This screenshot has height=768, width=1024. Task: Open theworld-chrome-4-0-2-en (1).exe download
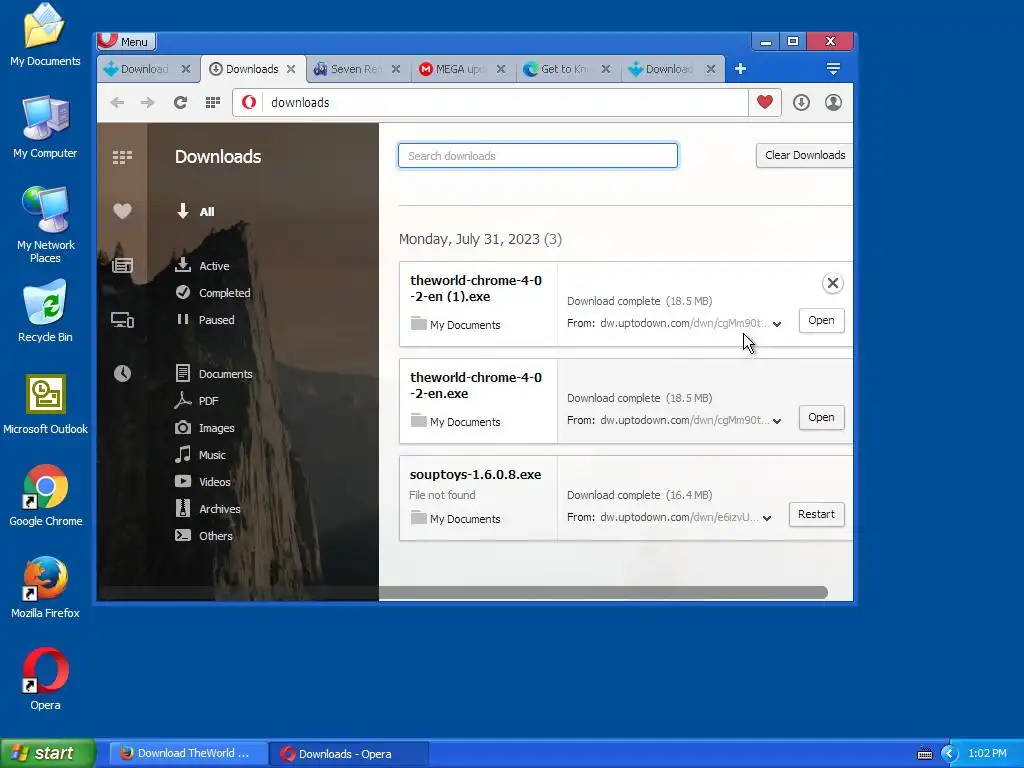coord(821,320)
